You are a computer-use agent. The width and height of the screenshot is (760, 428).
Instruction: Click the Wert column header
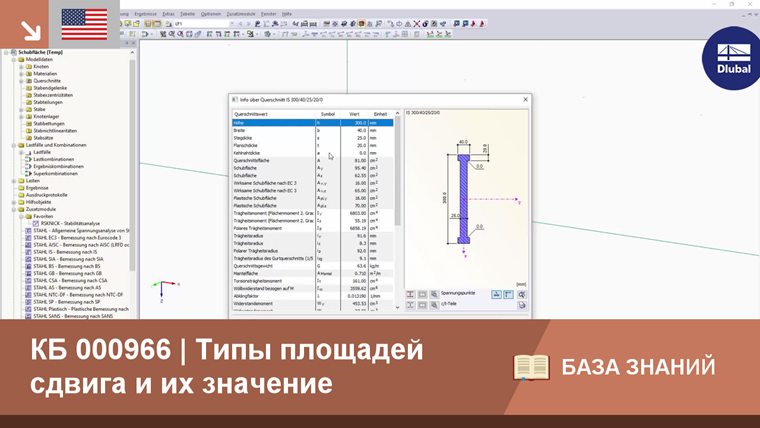354,114
